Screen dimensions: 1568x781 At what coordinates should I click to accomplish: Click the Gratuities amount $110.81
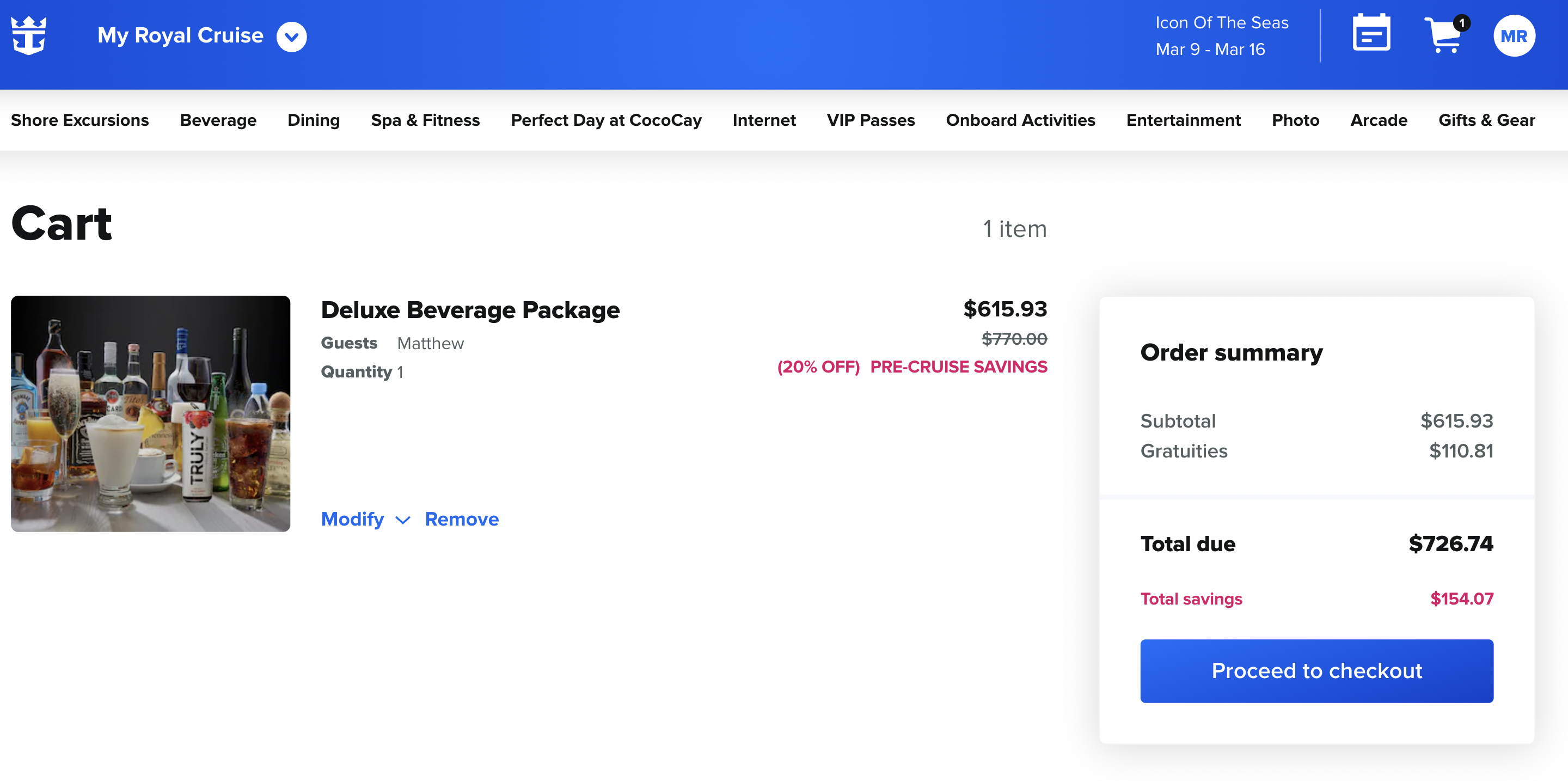tap(1460, 450)
